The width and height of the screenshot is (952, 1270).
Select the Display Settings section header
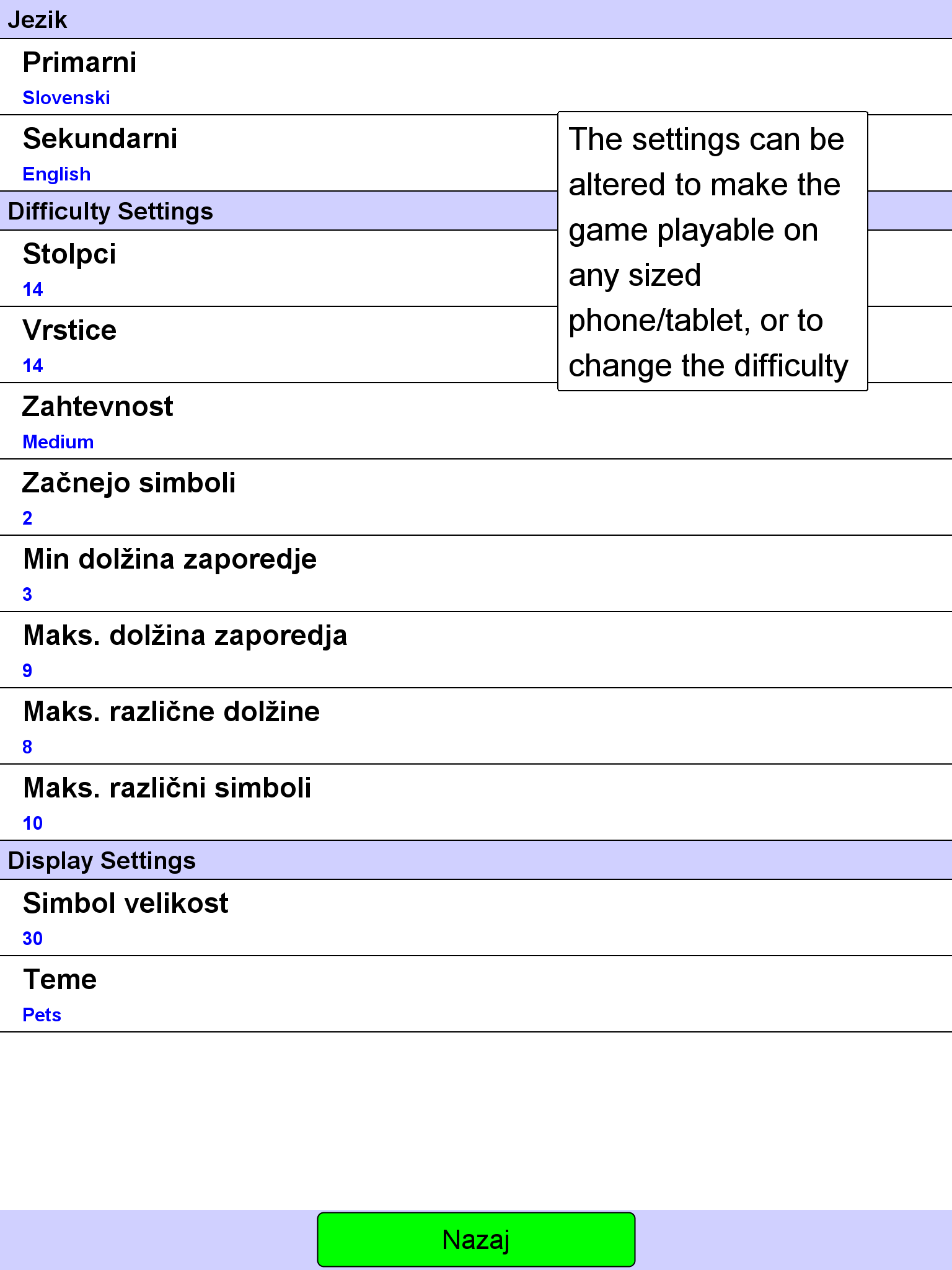coord(476,860)
